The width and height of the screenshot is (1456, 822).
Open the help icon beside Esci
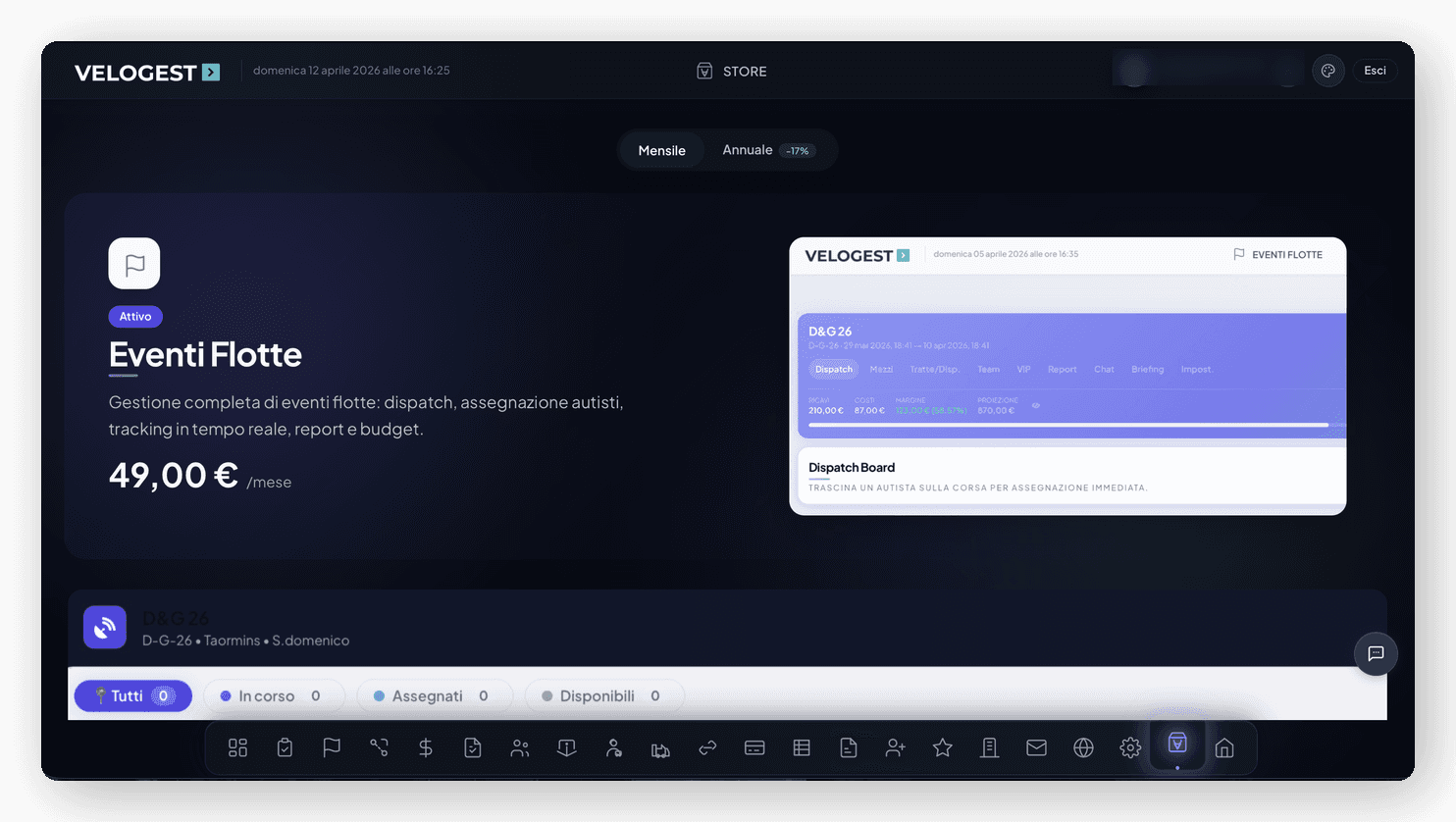click(x=1327, y=71)
